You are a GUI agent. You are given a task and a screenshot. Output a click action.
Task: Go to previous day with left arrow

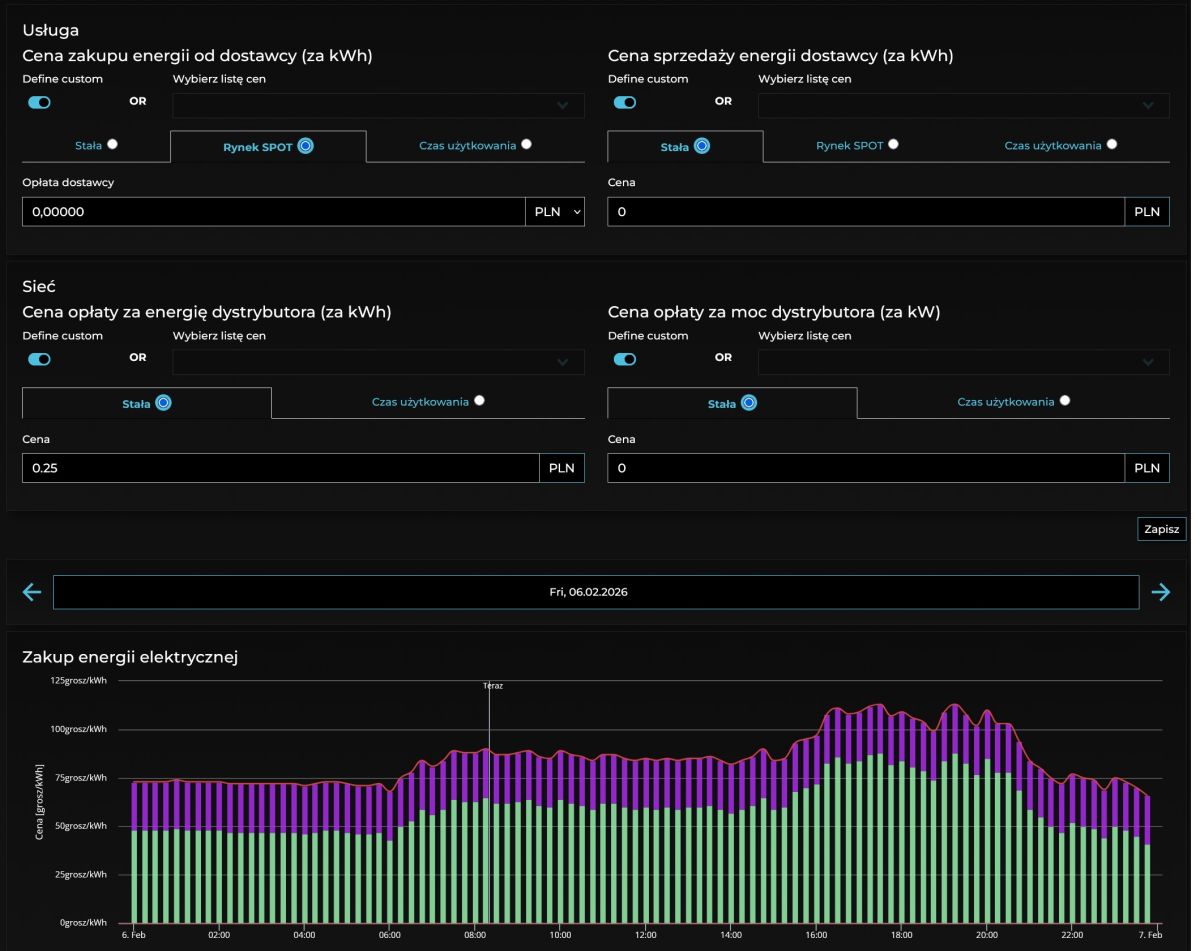coord(32,592)
